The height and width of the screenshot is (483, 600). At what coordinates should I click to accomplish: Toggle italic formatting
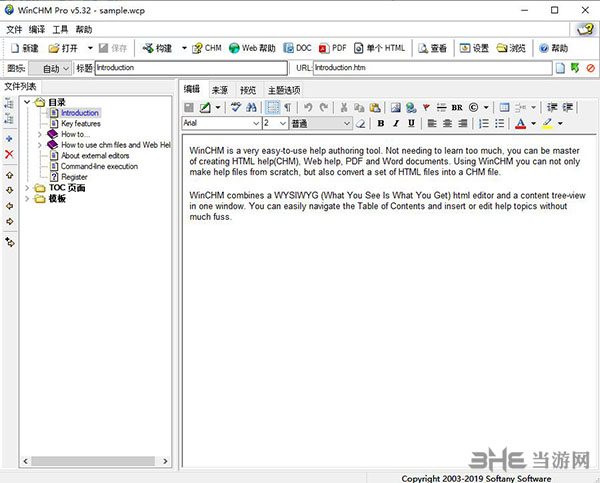(x=396, y=123)
